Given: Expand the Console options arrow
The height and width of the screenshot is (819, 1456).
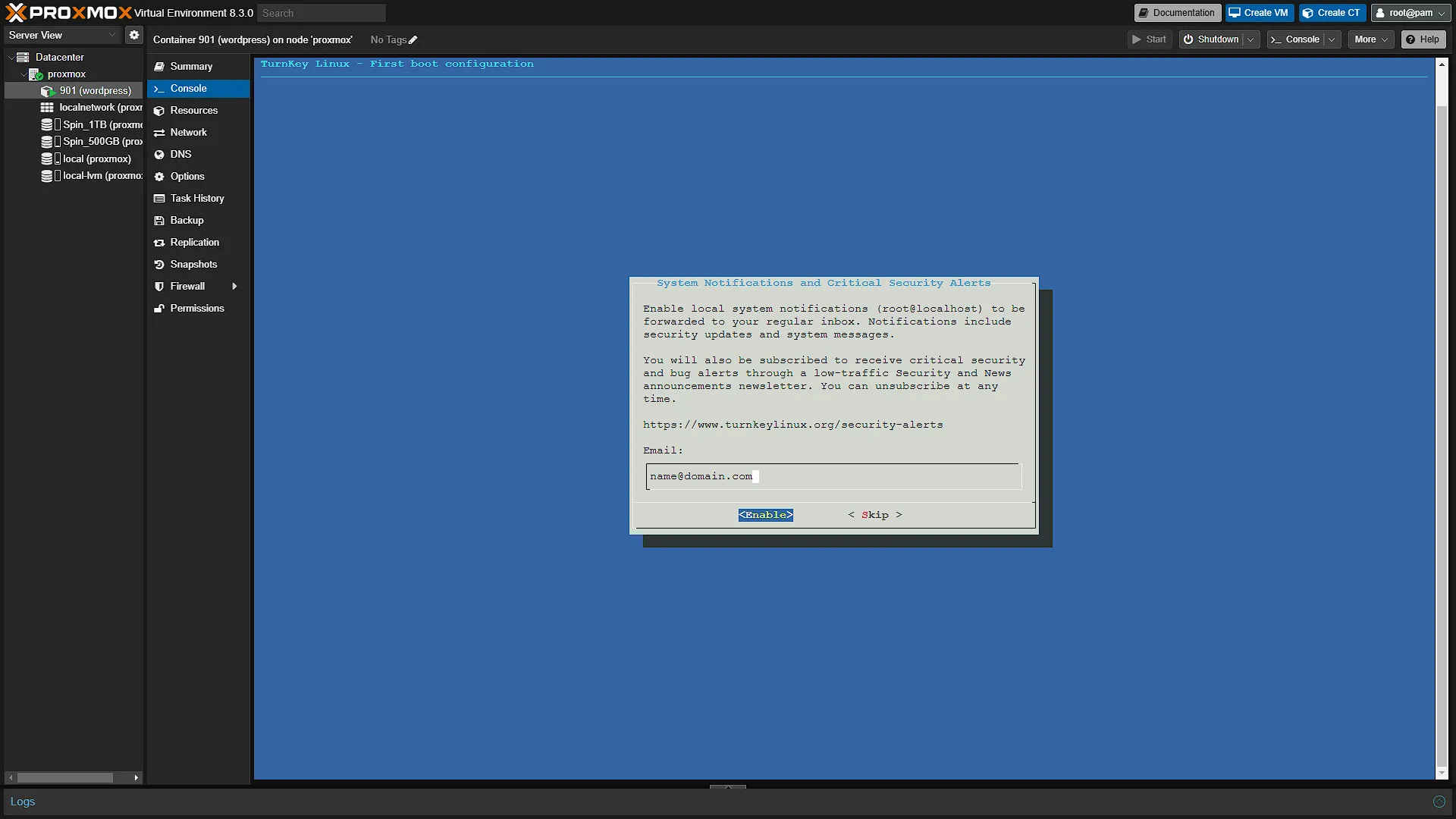Looking at the screenshot, I should (x=1332, y=39).
